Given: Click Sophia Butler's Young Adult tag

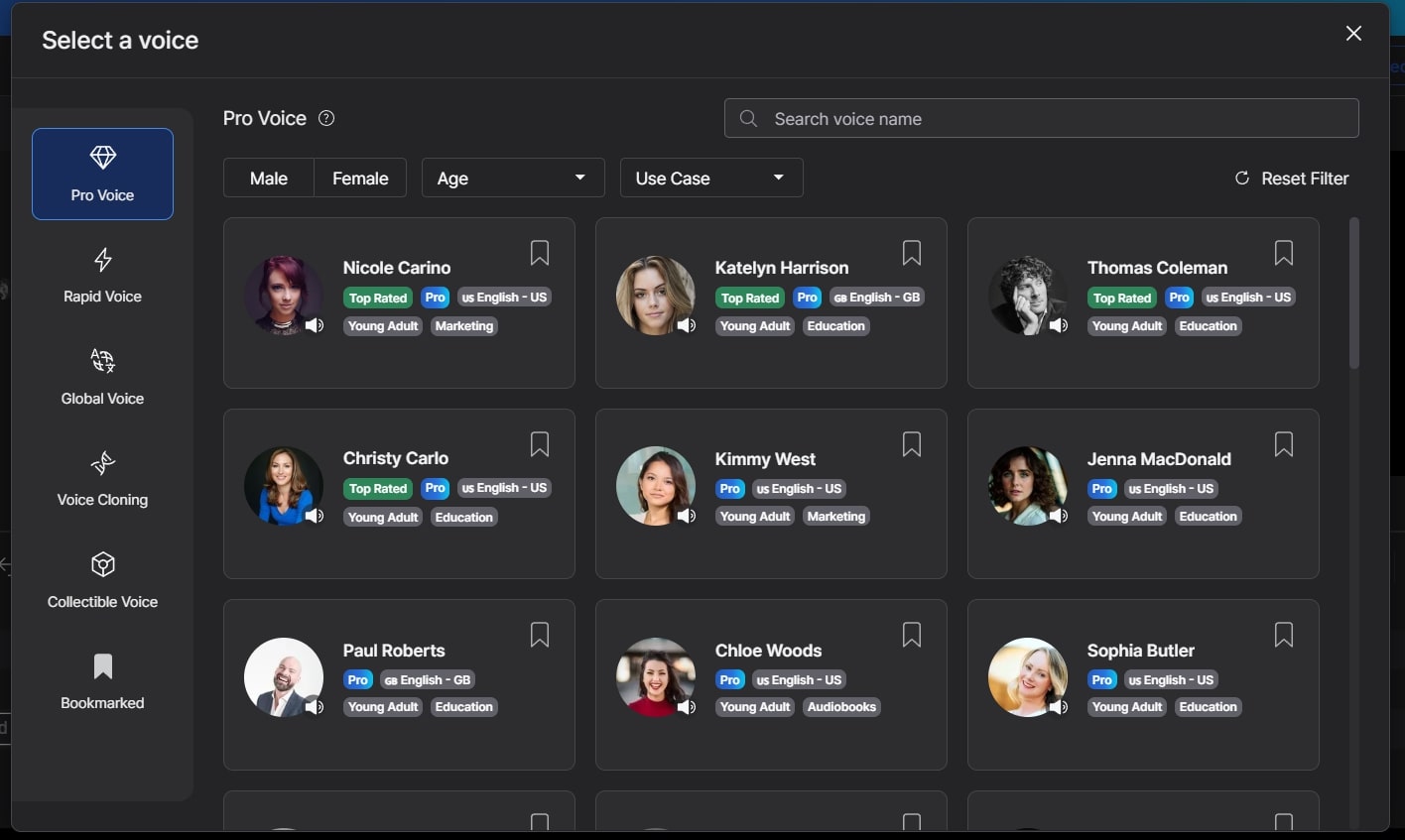Looking at the screenshot, I should 1127,707.
